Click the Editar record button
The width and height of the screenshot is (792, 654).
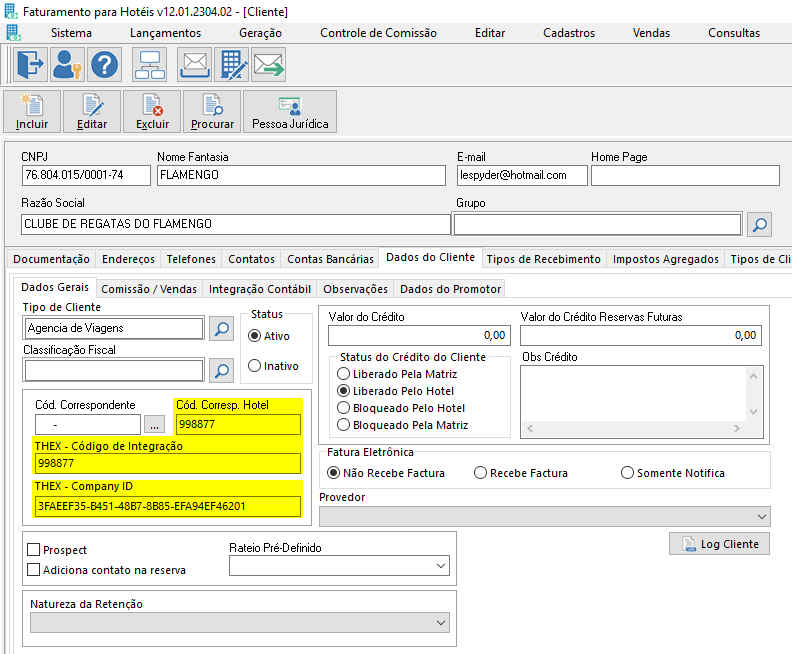(92, 112)
